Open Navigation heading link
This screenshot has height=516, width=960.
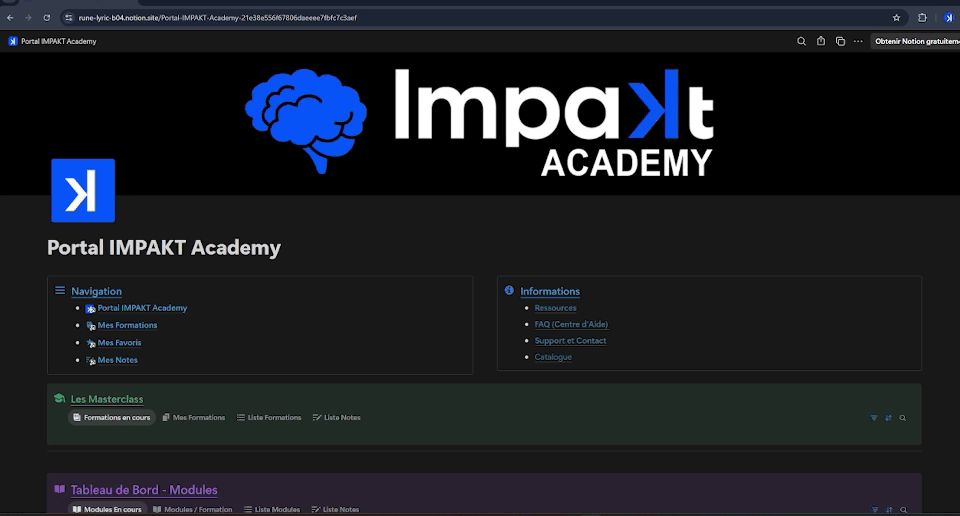tap(96, 291)
